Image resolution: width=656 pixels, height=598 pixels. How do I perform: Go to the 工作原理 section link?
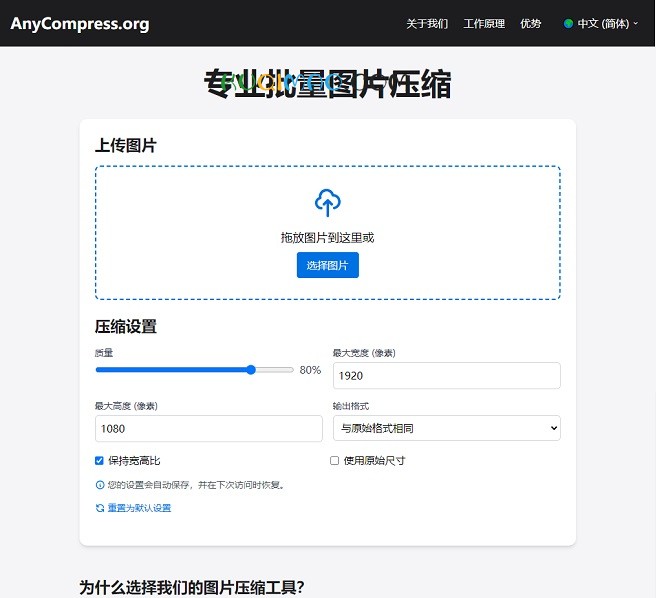(484, 24)
